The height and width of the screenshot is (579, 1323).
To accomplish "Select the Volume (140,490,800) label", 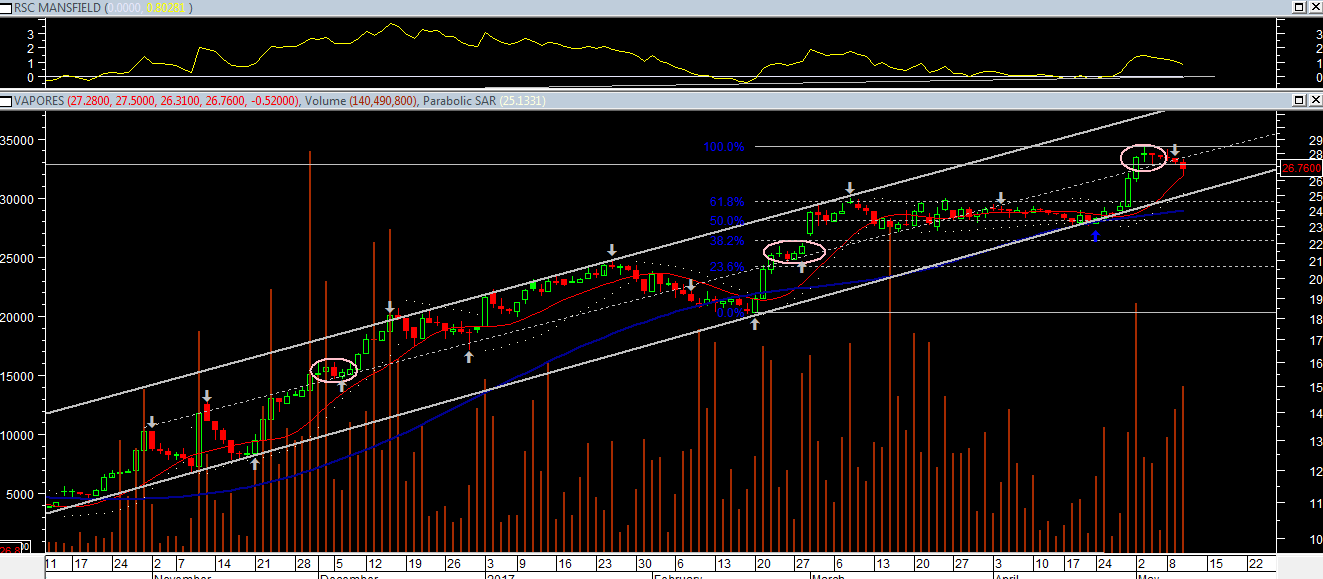I will (361, 101).
